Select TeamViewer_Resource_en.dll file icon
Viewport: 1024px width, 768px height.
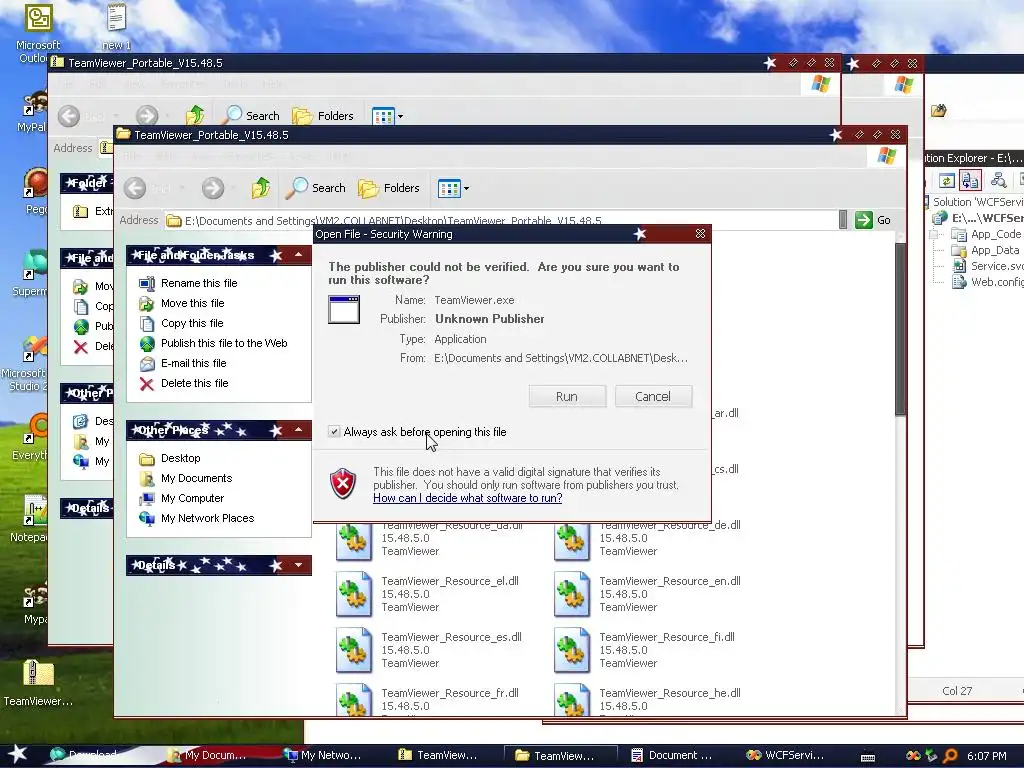pos(571,594)
